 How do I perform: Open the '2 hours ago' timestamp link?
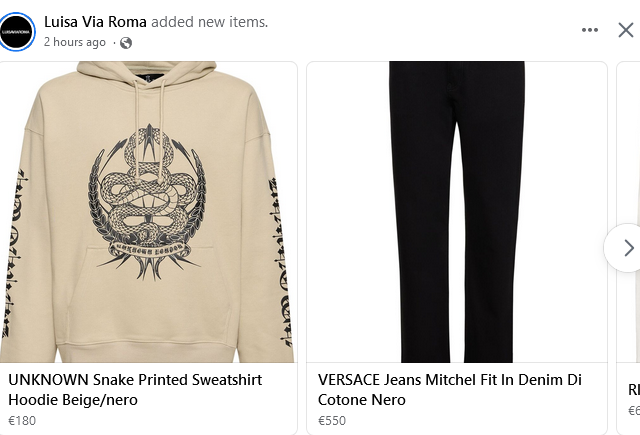click(x=75, y=42)
